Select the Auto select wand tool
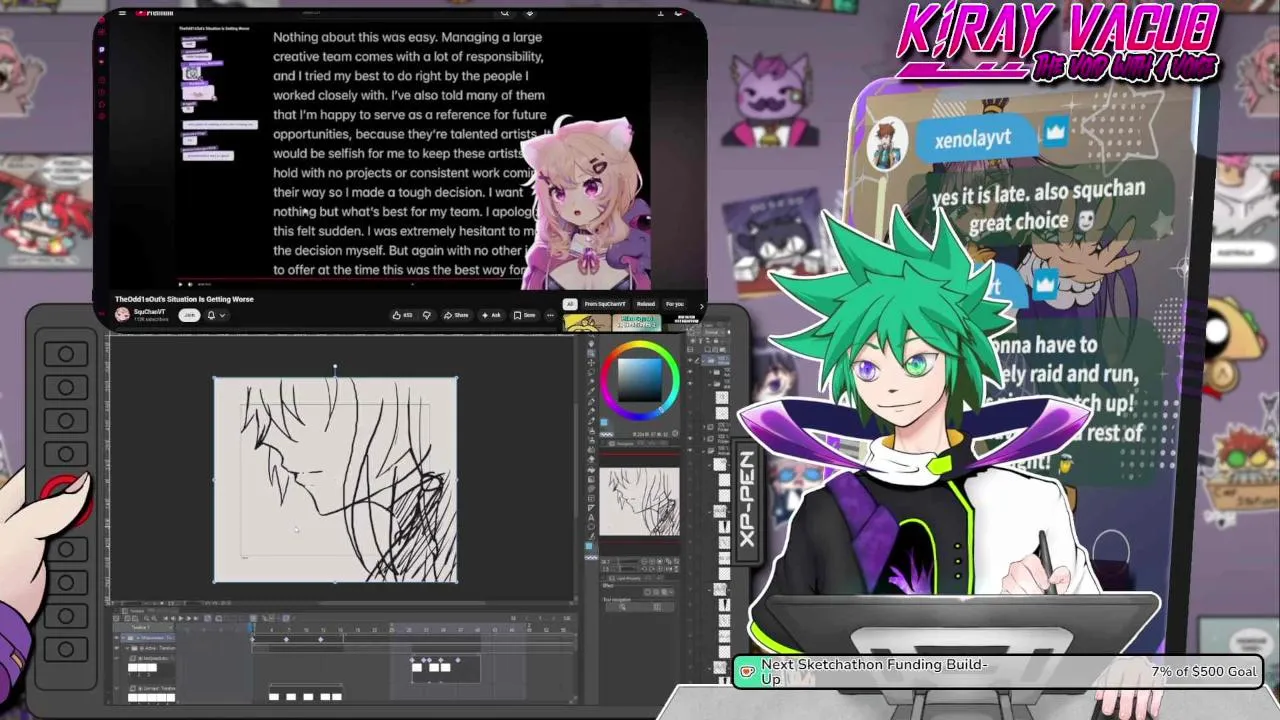Screen dimensions: 1280x720 click(x=591, y=381)
